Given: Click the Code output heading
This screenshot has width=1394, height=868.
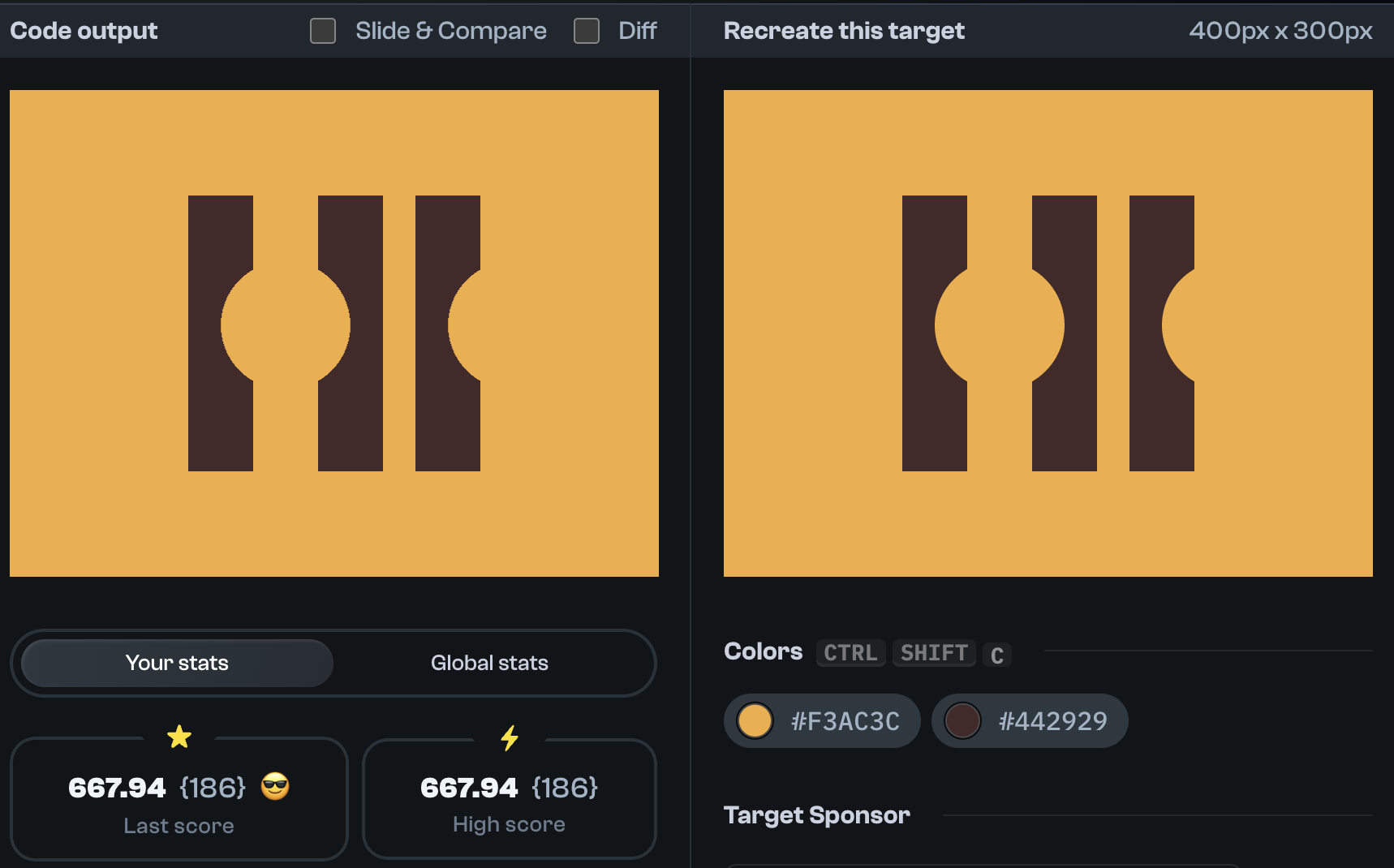Looking at the screenshot, I should click(x=84, y=31).
